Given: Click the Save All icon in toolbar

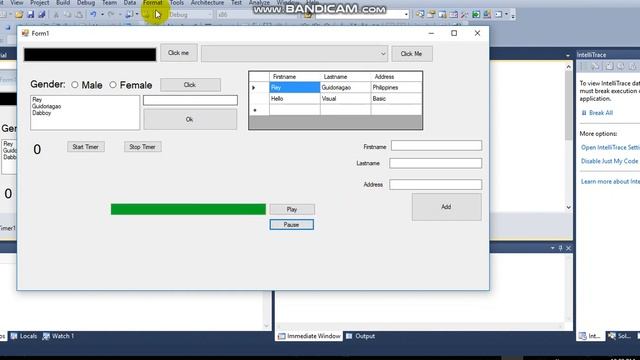Looking at the screenshot, I should coord(42,15).
